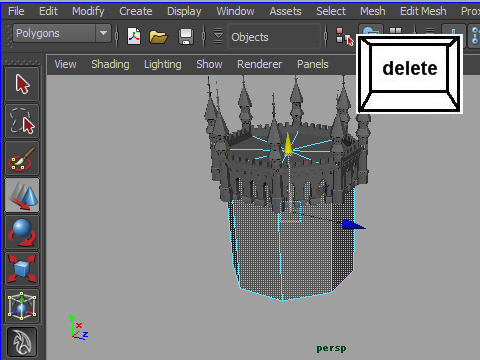Open the Edit Mesh menu

click(423, 11)
